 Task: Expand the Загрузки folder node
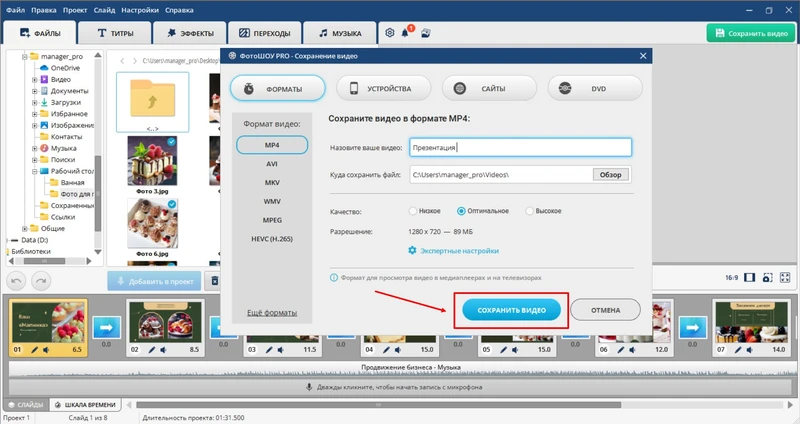click(x=34, y=102)
